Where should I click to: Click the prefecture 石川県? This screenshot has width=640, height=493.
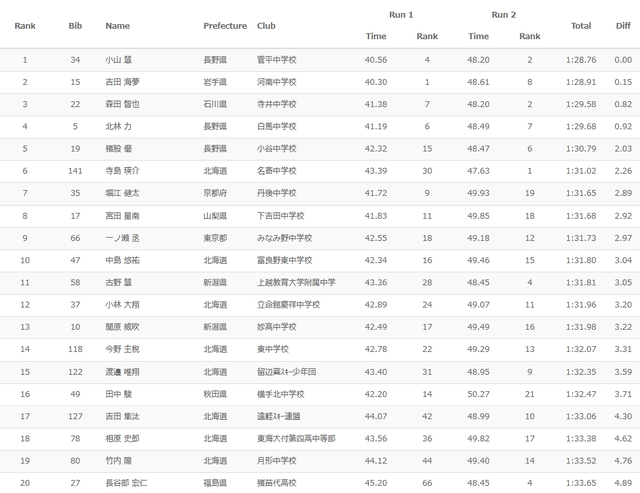[x=215, y=104]
